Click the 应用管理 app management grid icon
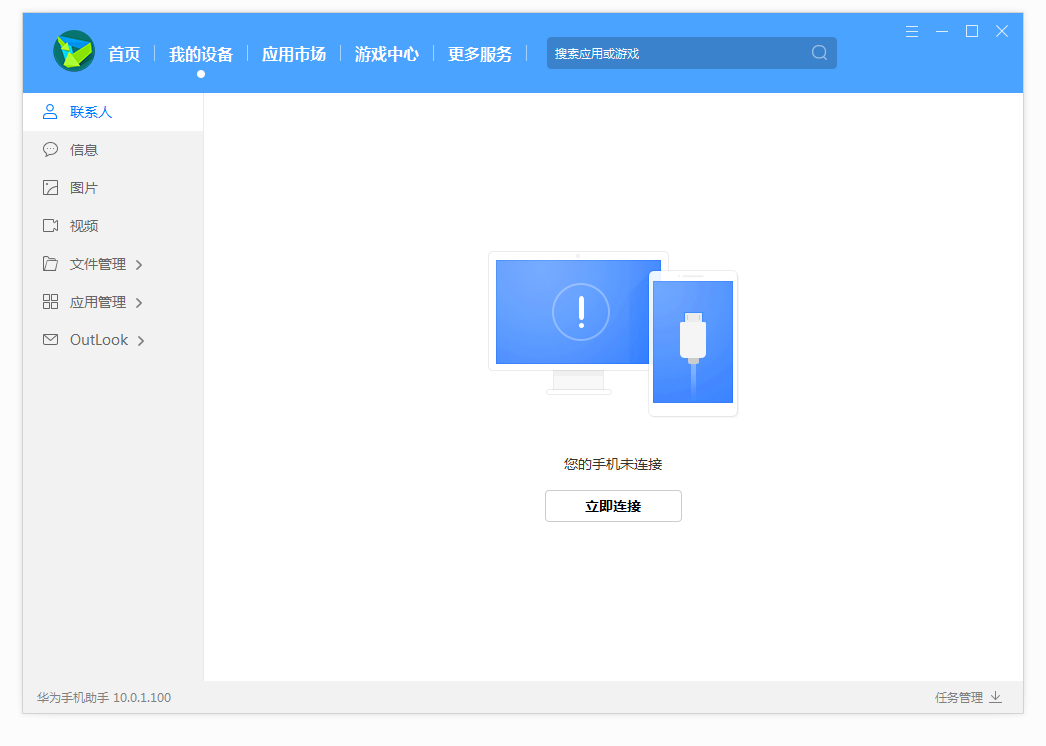This screenshot has height=746, width=1046. click(x=50, y=301)
